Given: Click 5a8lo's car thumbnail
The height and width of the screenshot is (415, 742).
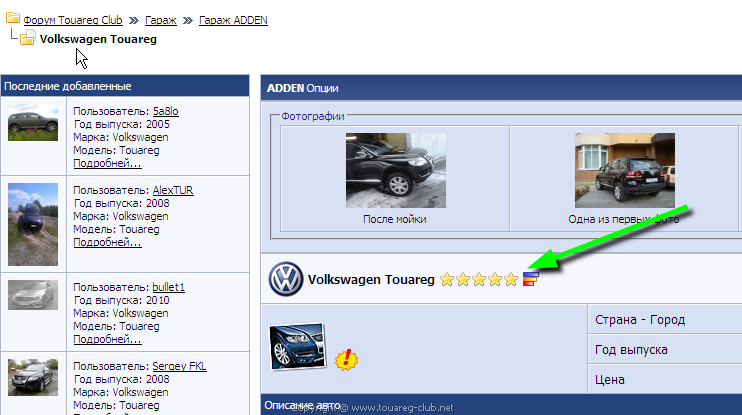Looking at the screenshot, I should (33, 123).
